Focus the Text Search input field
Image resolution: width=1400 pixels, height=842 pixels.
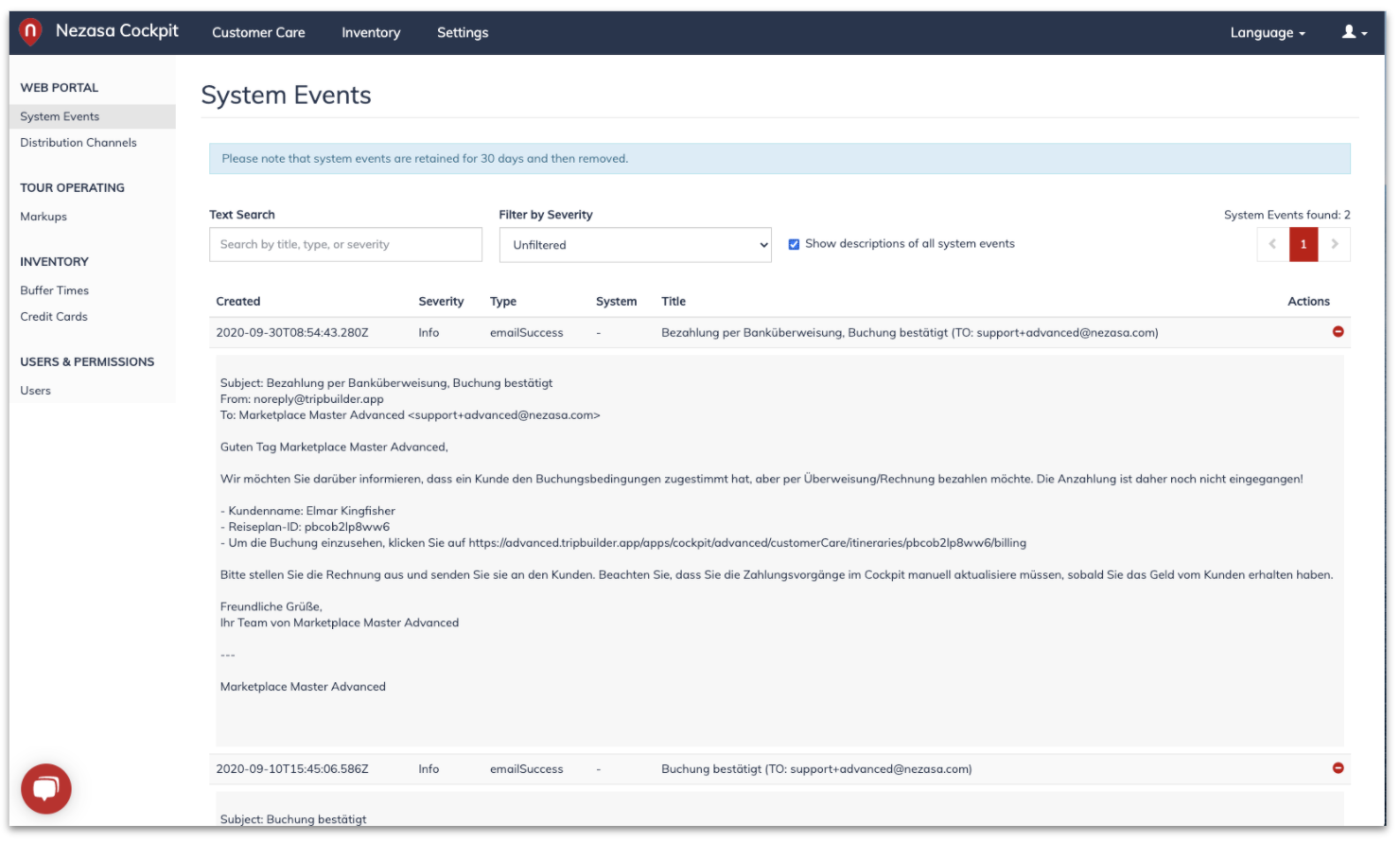345,244
